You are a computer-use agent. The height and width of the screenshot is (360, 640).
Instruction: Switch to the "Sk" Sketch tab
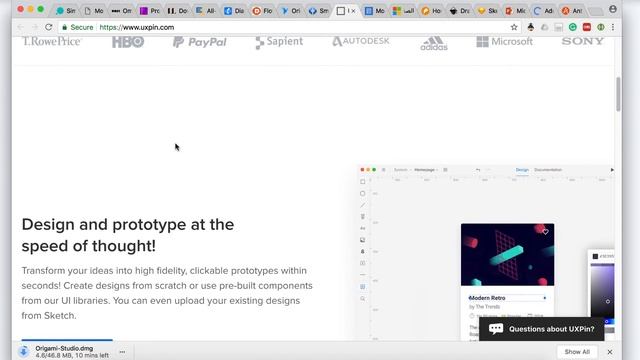coord(487,11)
